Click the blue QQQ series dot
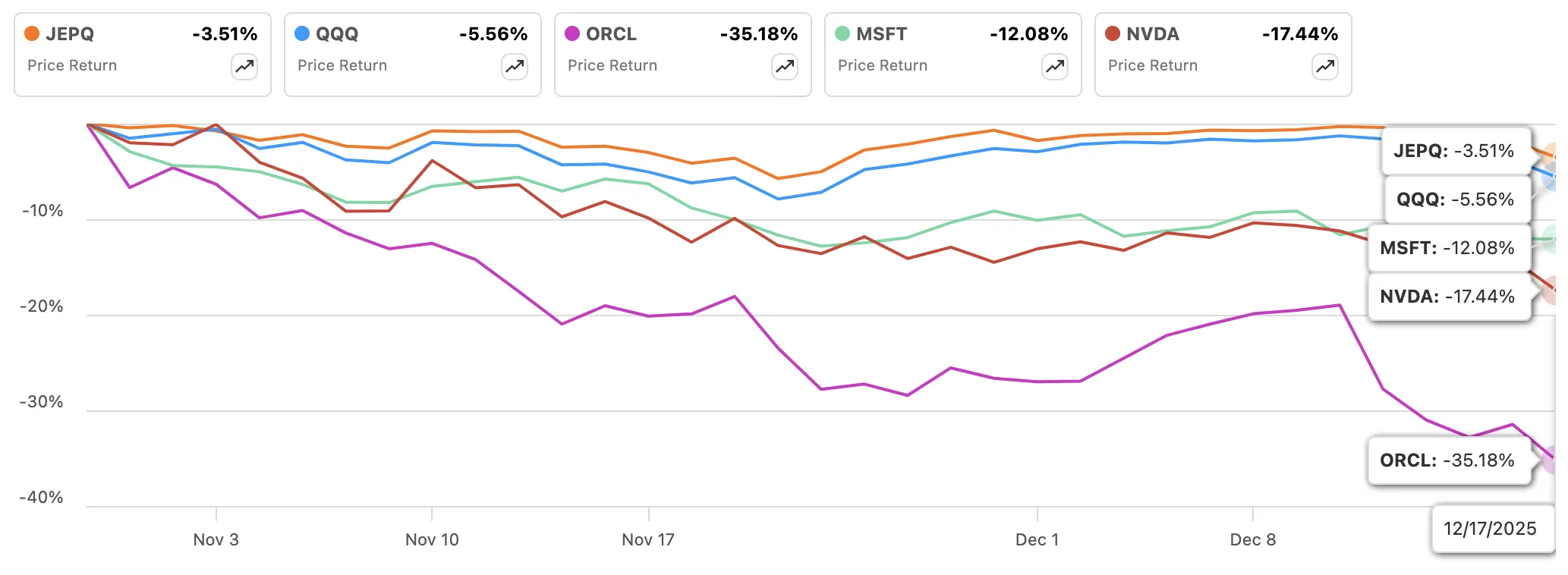Image resolution: width=1568 pixels, height=575 pixels. pos(302,33)
